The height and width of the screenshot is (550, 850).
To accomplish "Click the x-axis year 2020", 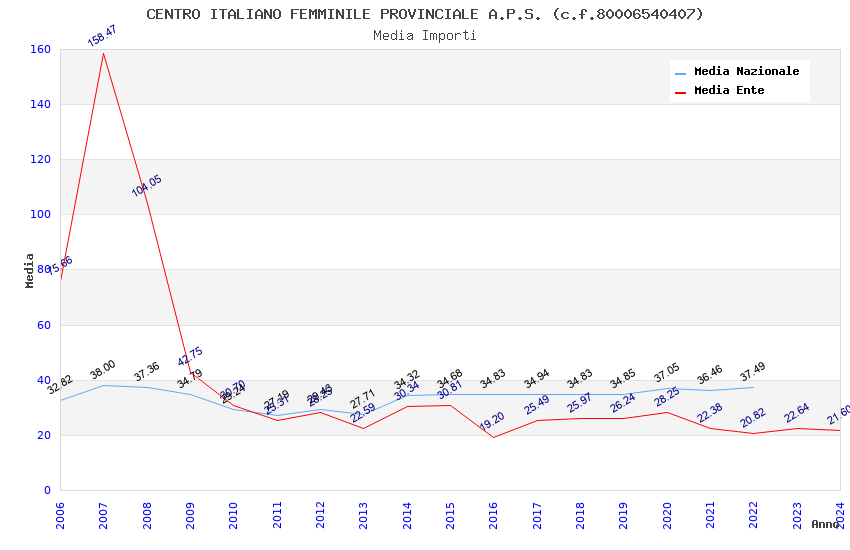I will pyautogui.click(x=666, y=515).
